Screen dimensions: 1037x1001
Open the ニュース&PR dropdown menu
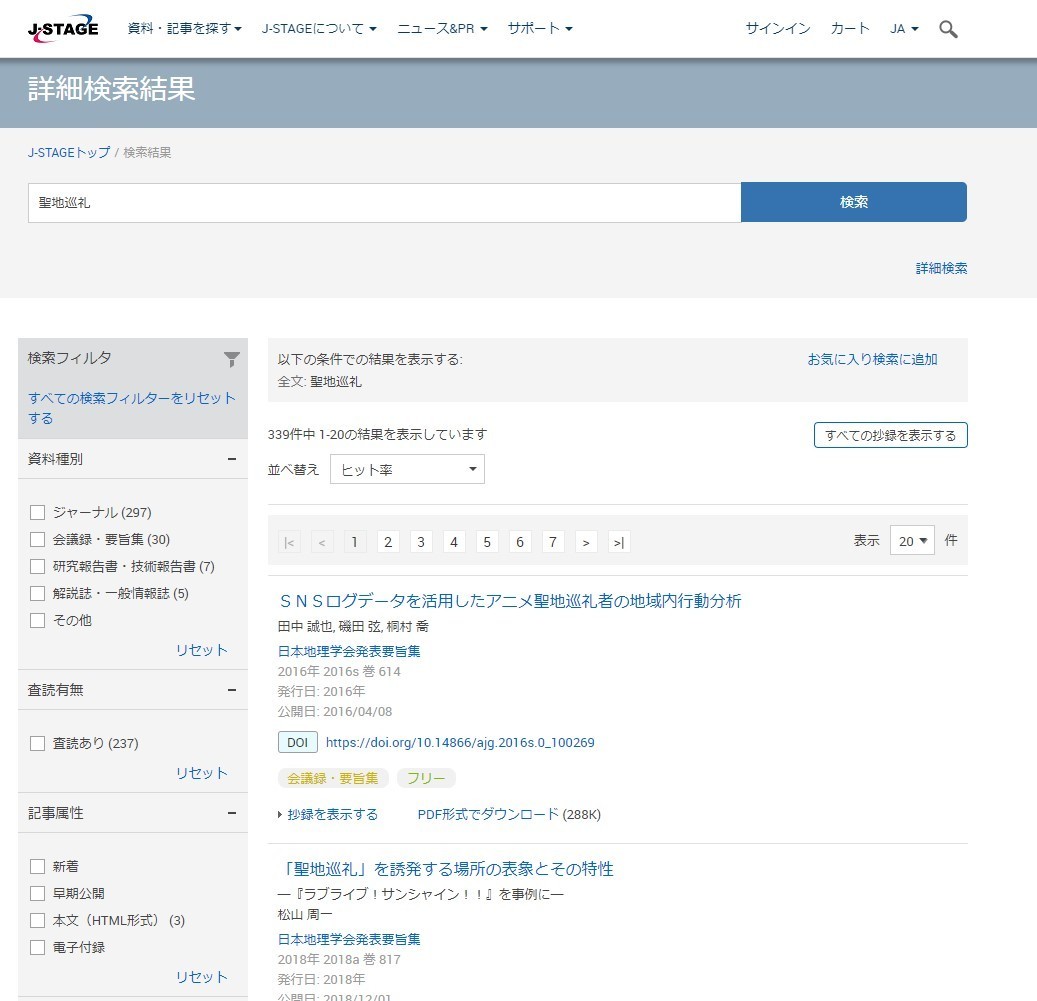pyautogui.click(x=442, y=28)
